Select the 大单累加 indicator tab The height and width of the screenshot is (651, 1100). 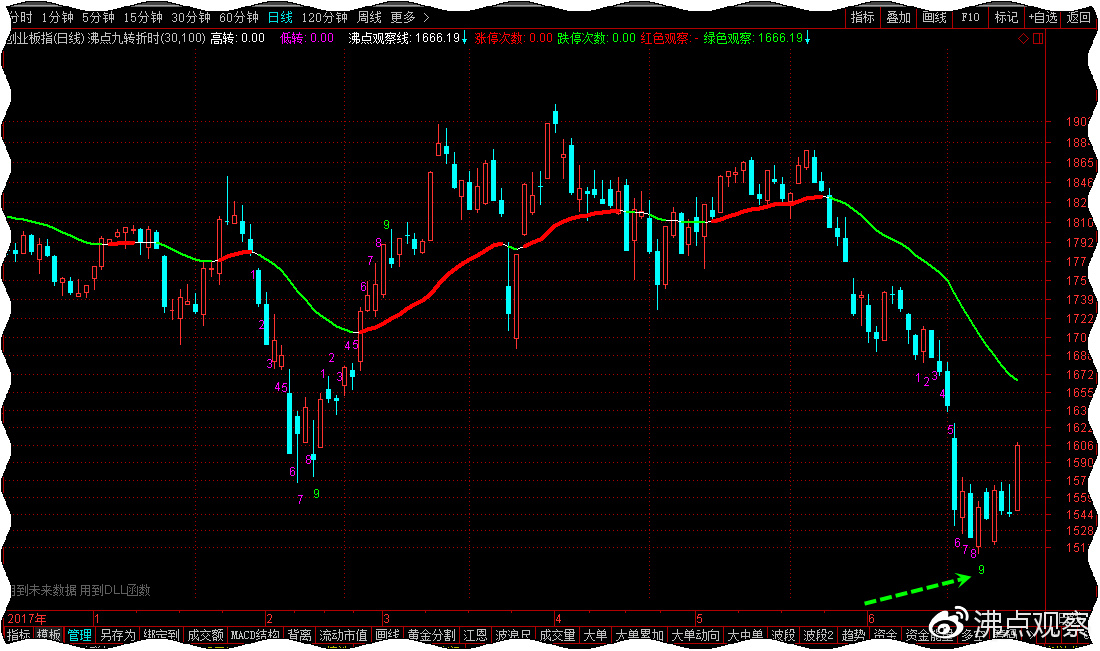[x=639, y=635]
